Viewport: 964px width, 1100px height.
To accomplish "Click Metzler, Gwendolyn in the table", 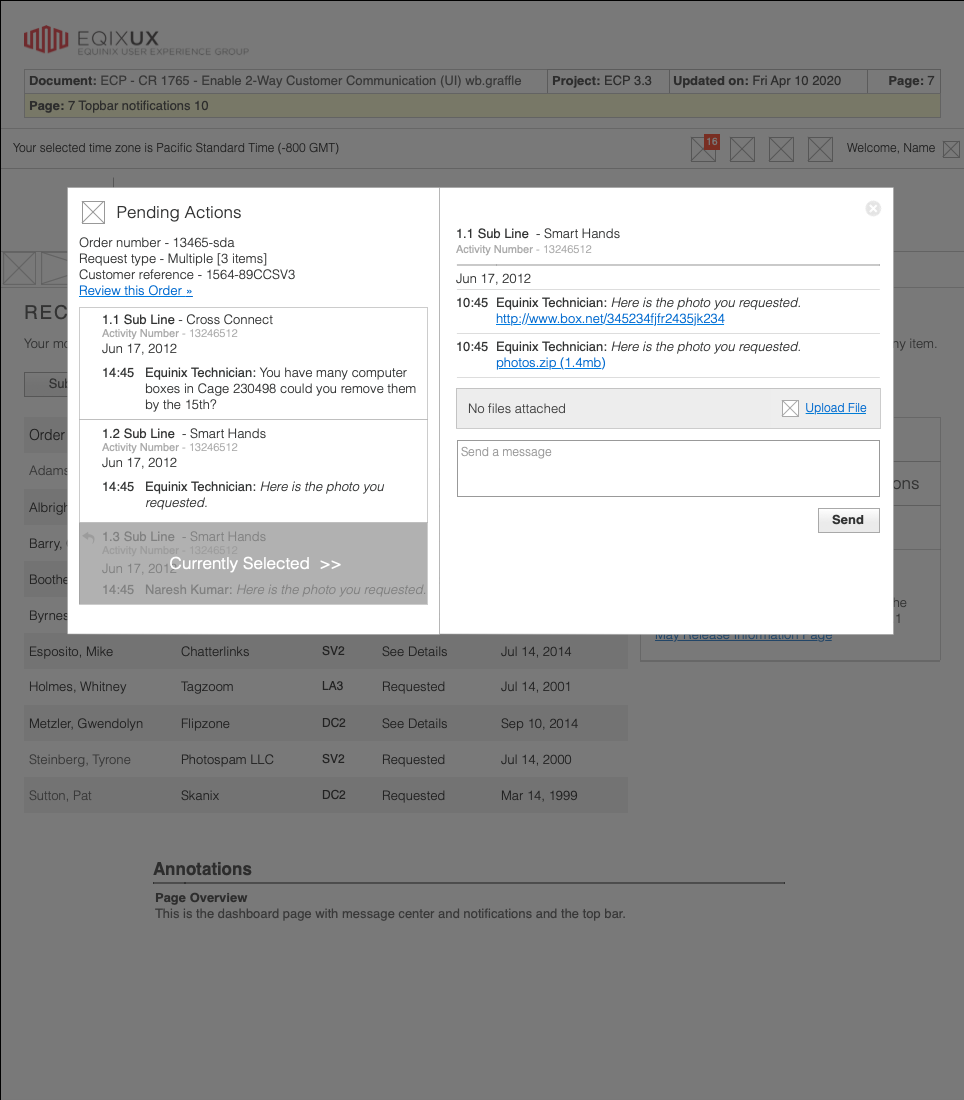I will [x=86, y=723].
